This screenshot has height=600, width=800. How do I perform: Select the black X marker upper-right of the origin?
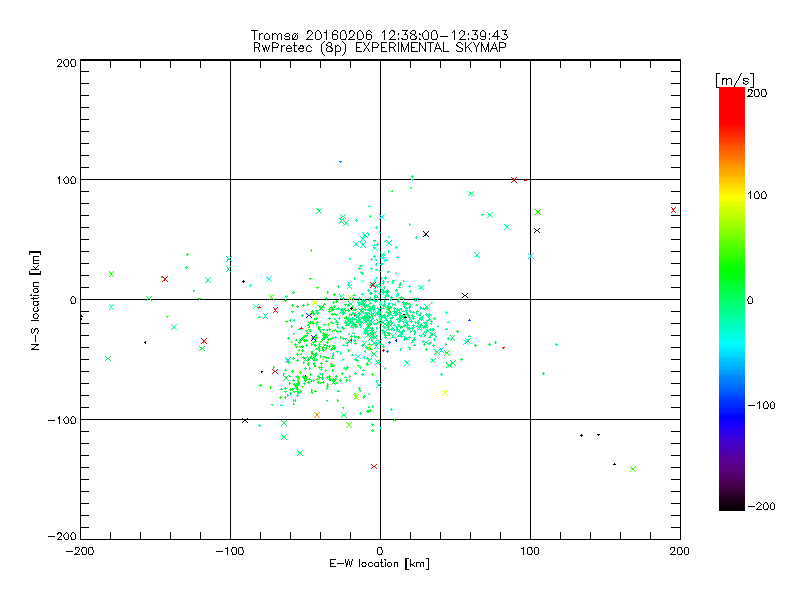click(426, 234)
